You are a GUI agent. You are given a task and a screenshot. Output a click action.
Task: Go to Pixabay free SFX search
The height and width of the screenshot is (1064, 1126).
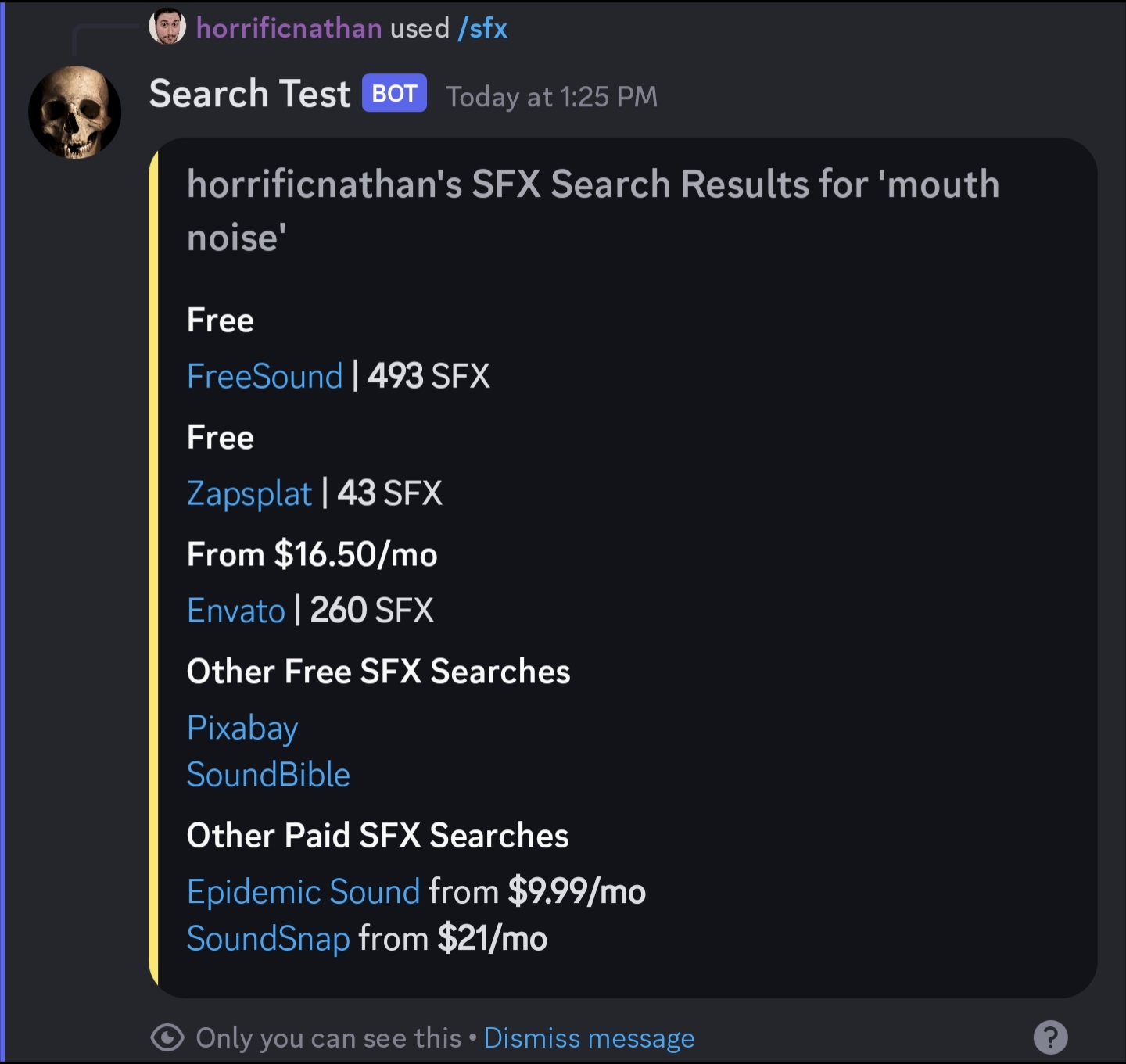coord(242,728)
